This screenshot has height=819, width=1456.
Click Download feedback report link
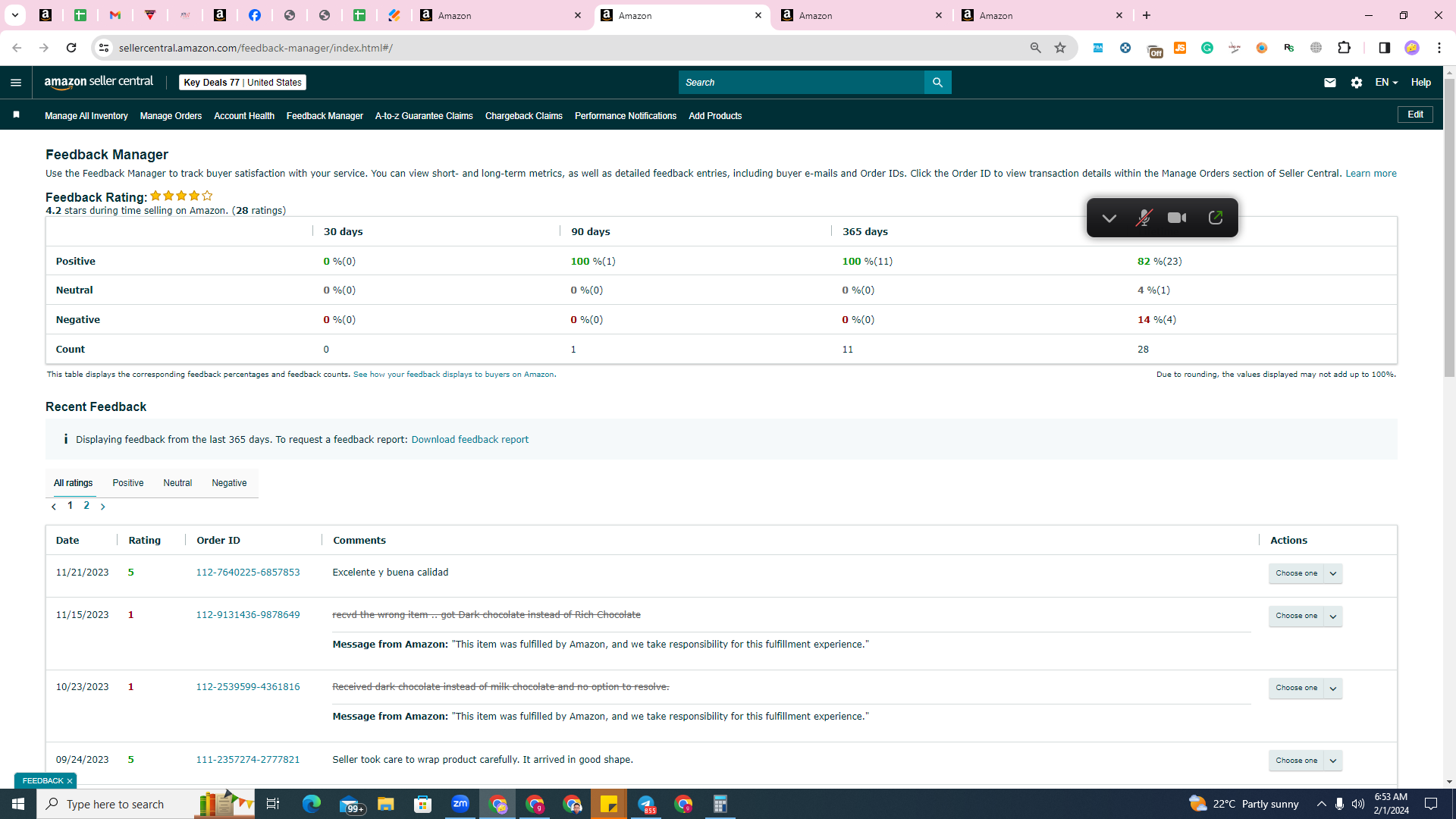pos(470,440)
